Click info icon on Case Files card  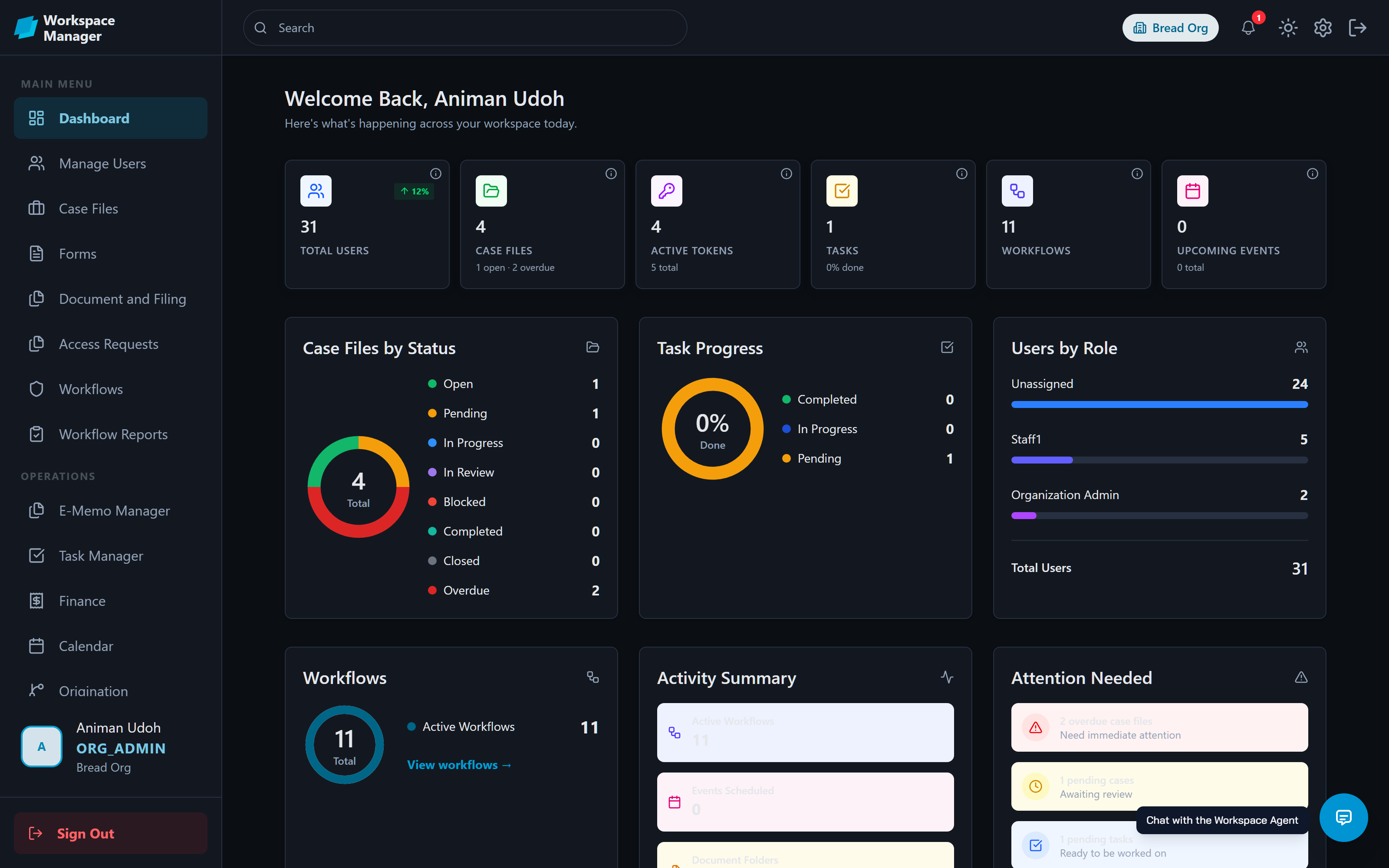pos(611,173)
